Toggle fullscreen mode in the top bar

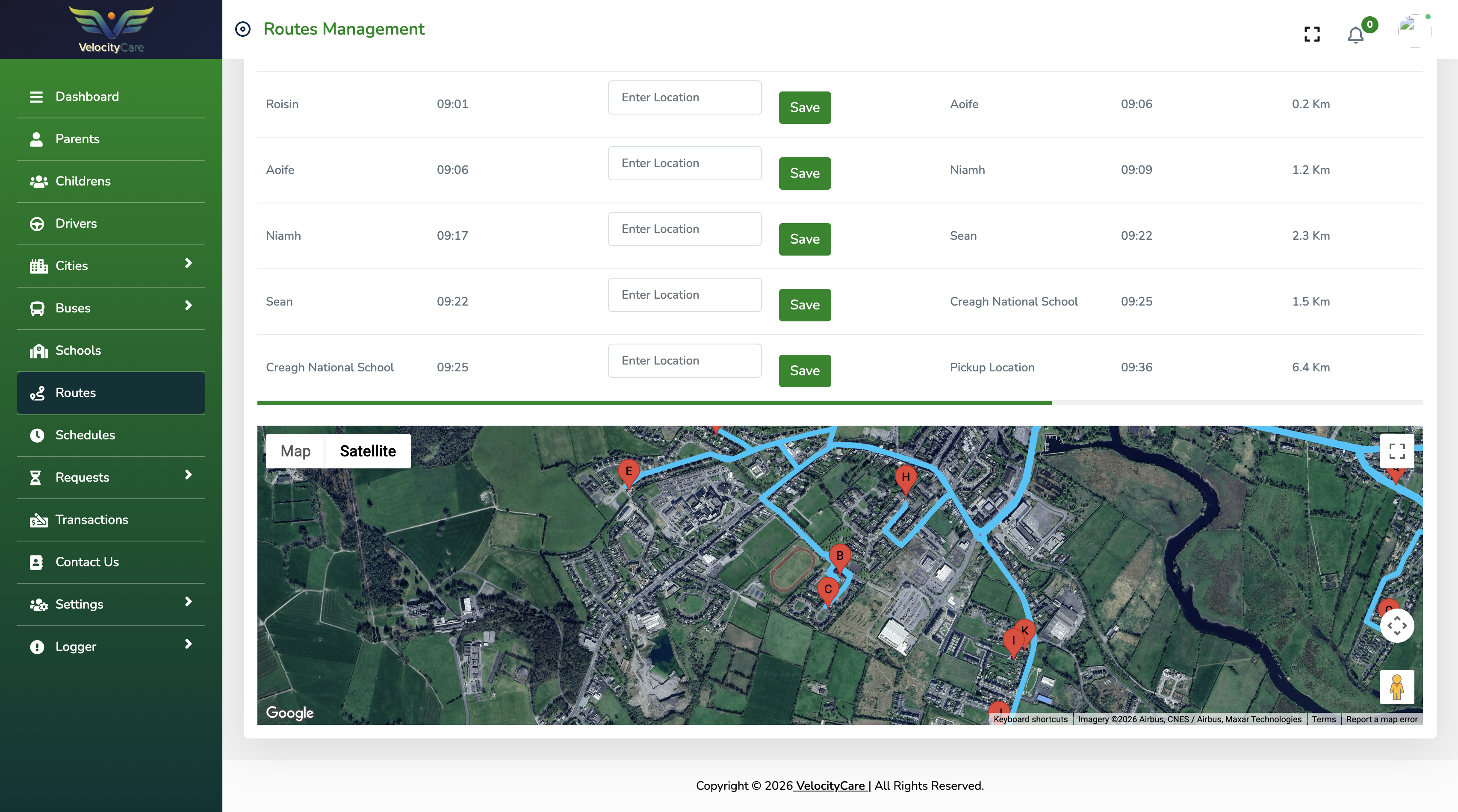click(x=1312, y=35)
